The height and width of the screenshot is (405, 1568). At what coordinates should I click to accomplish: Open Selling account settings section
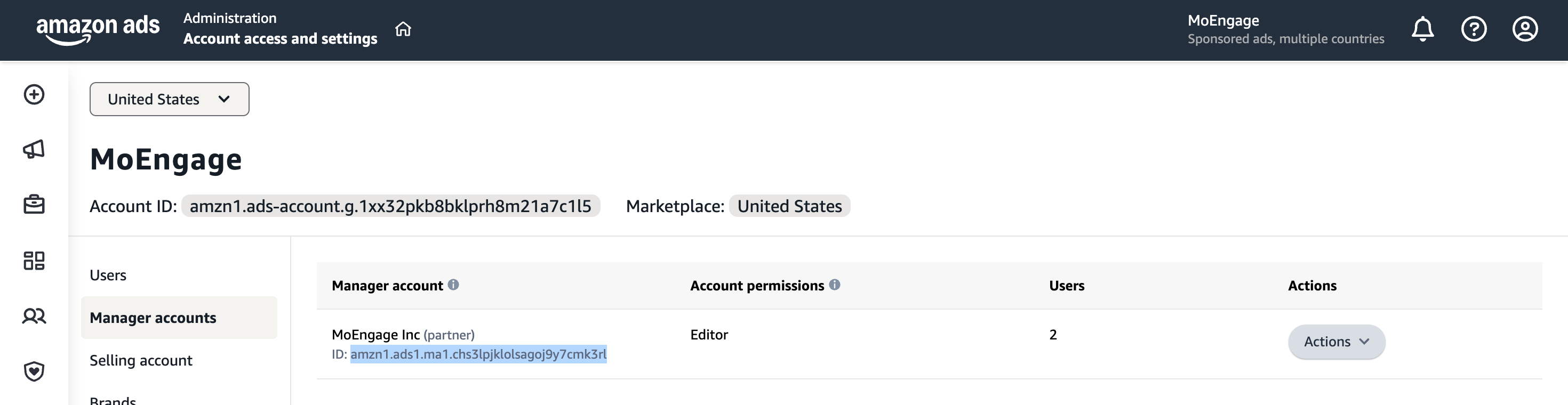click(x=141, y=360)
